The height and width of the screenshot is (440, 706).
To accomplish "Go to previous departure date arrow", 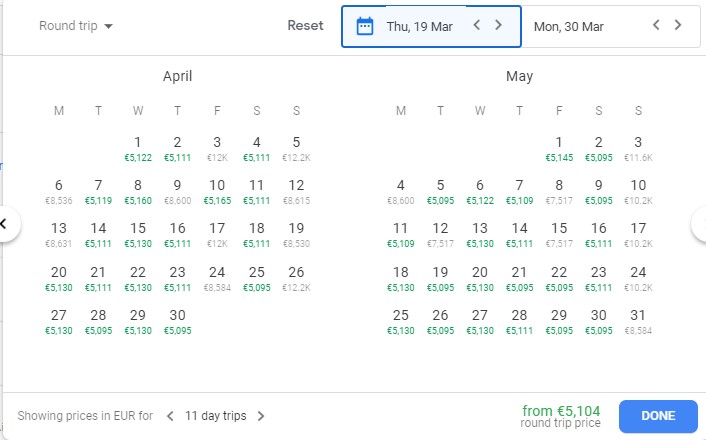I will (478, 25).
